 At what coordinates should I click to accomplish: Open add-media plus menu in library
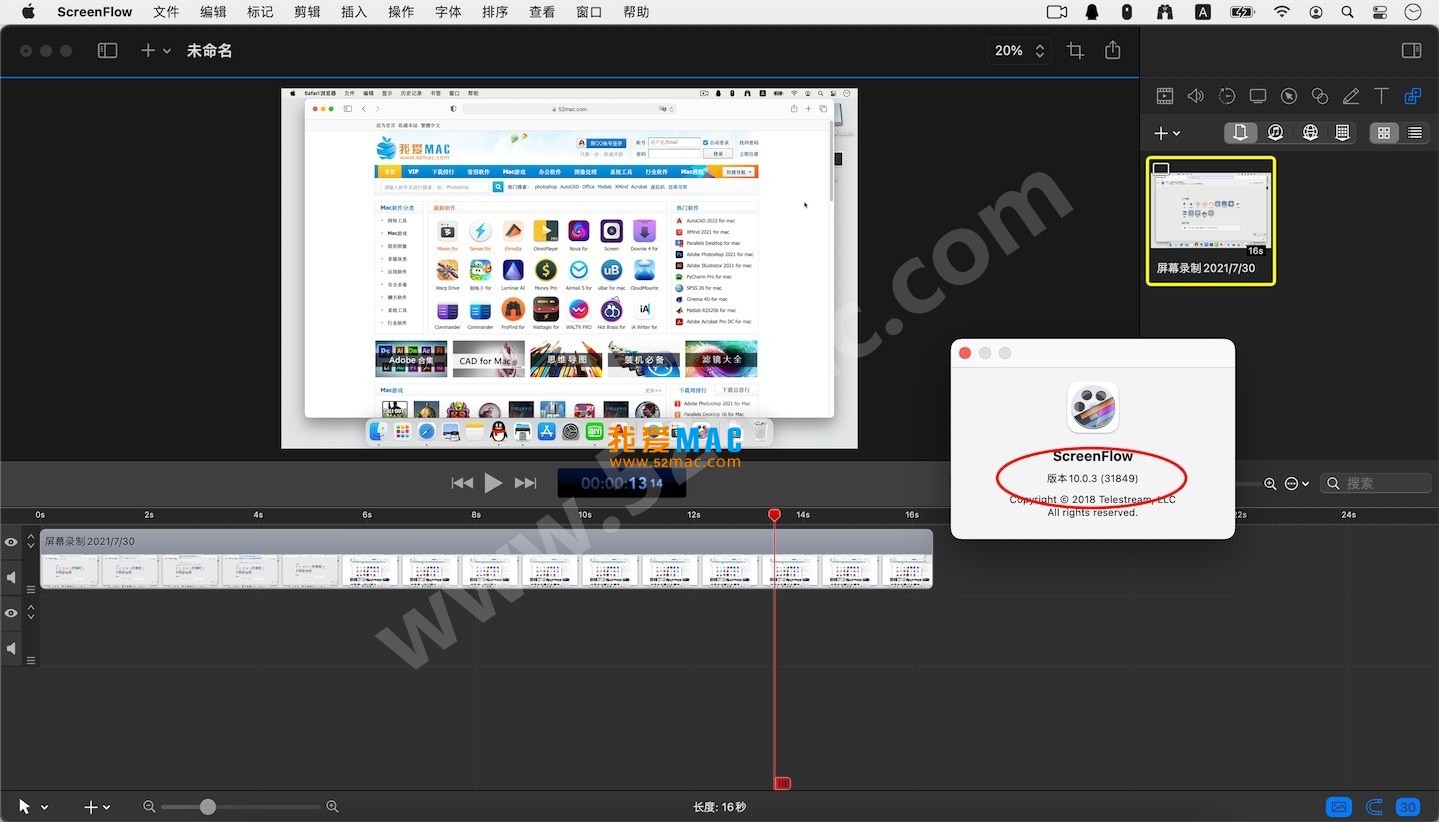pos(1167,133)
